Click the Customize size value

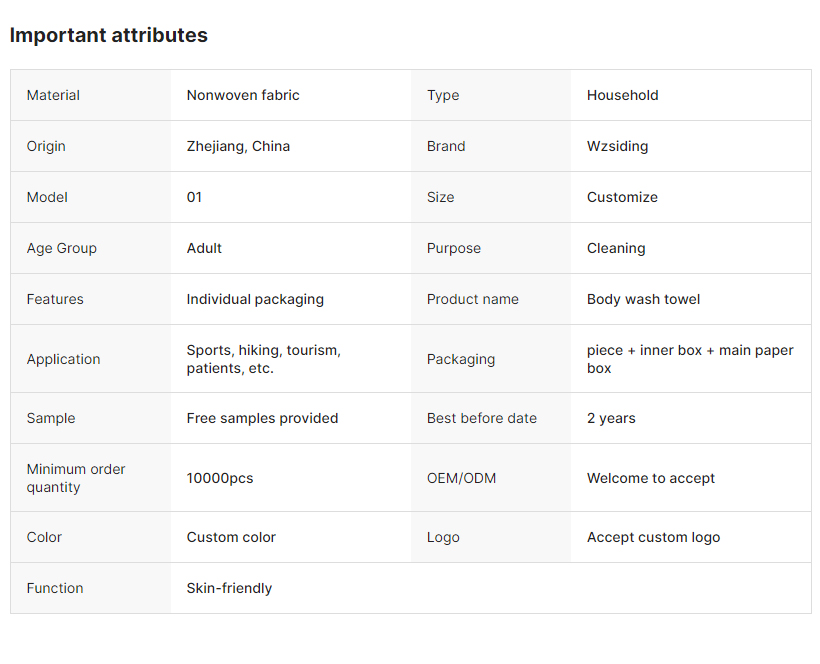click(622, 197)
